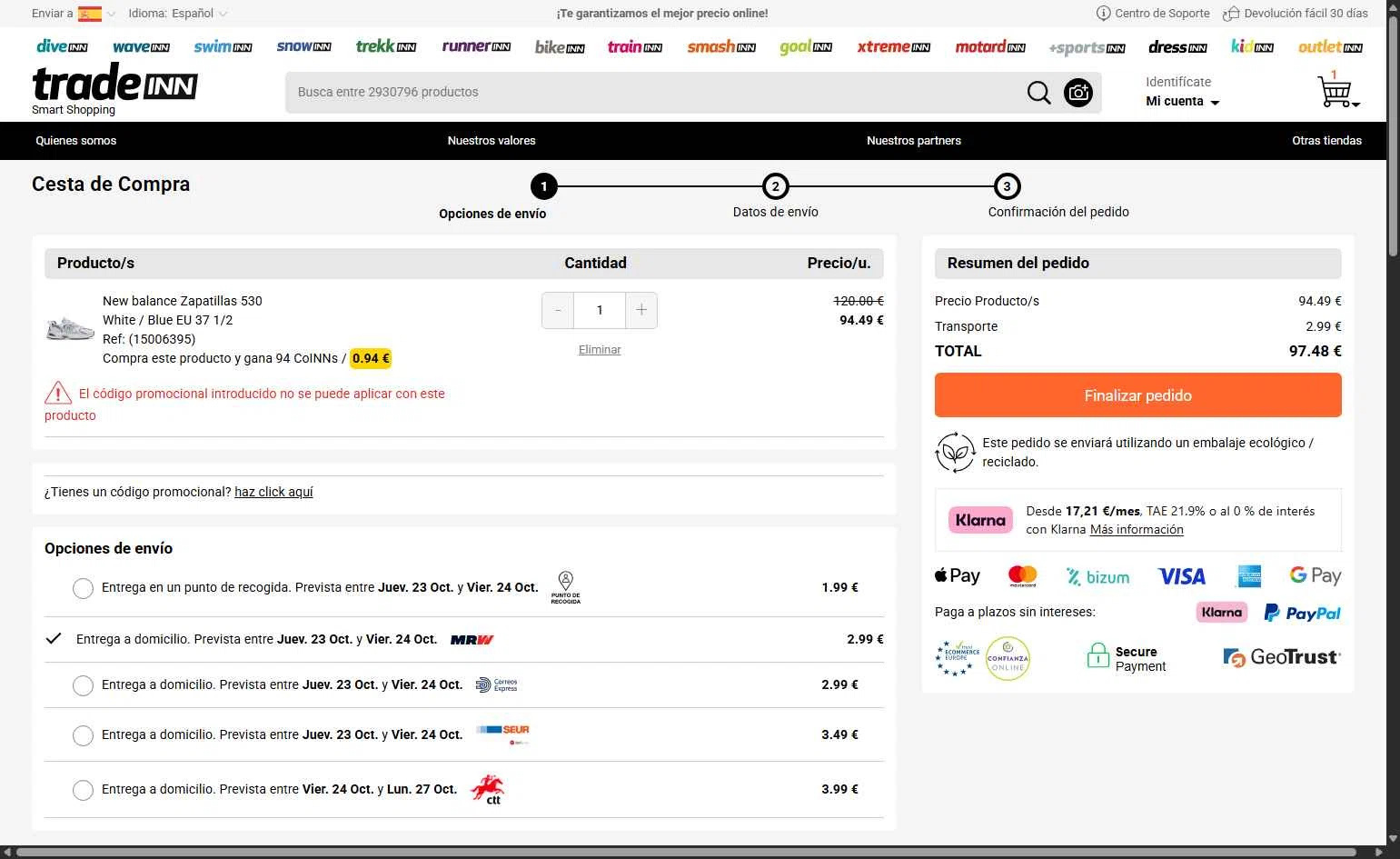This screenshot has height=859, width=1400.
Task: Open the motardINN store logo
Action: [990, 46]
